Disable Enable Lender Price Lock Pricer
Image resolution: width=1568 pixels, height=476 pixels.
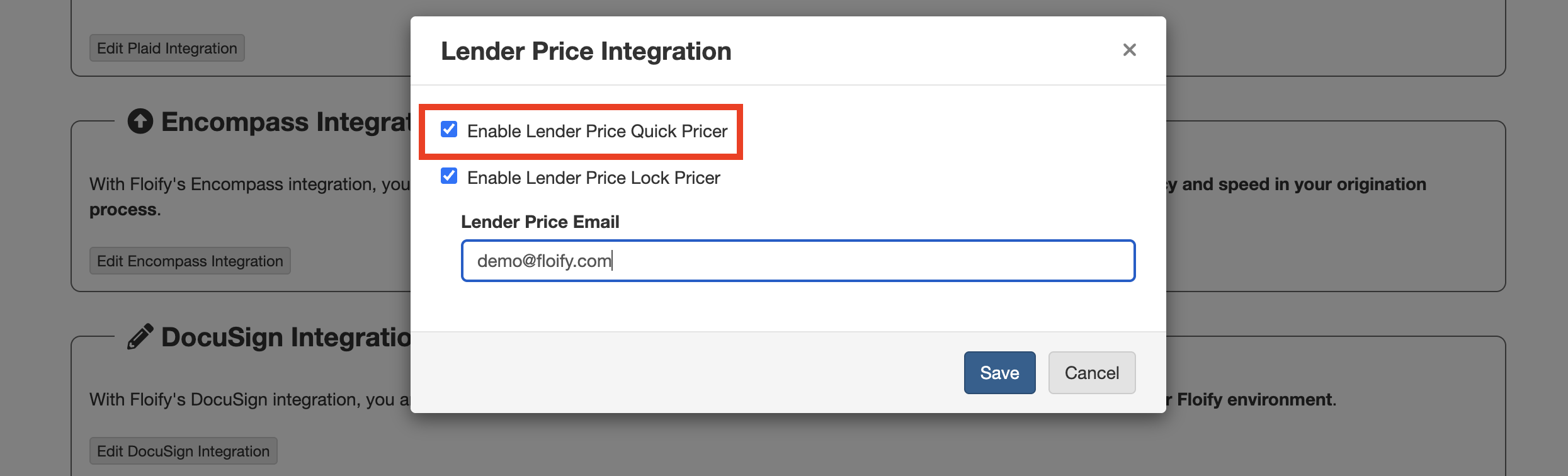[448, 176]
